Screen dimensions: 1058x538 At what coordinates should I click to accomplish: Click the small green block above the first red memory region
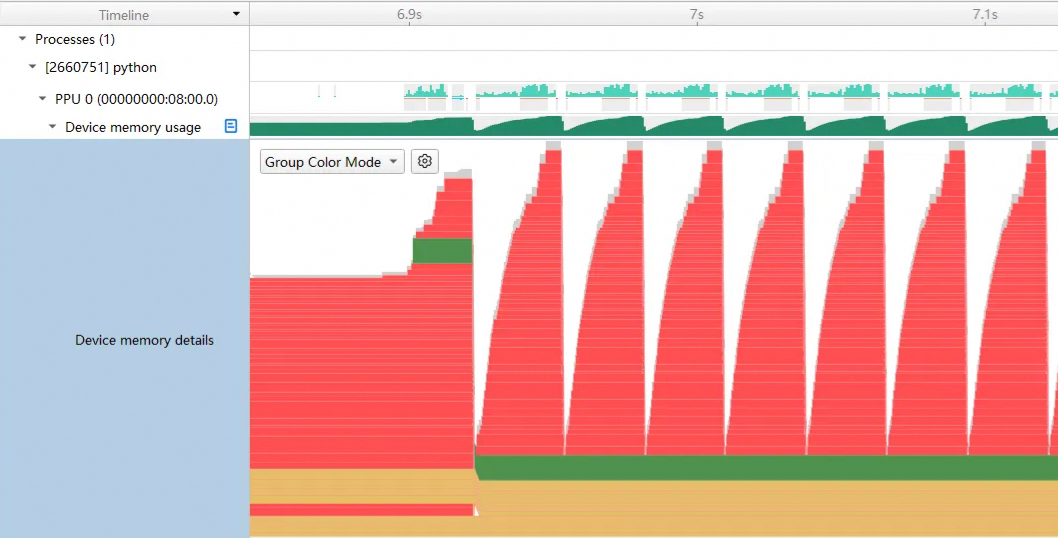(x=442, y=250)
